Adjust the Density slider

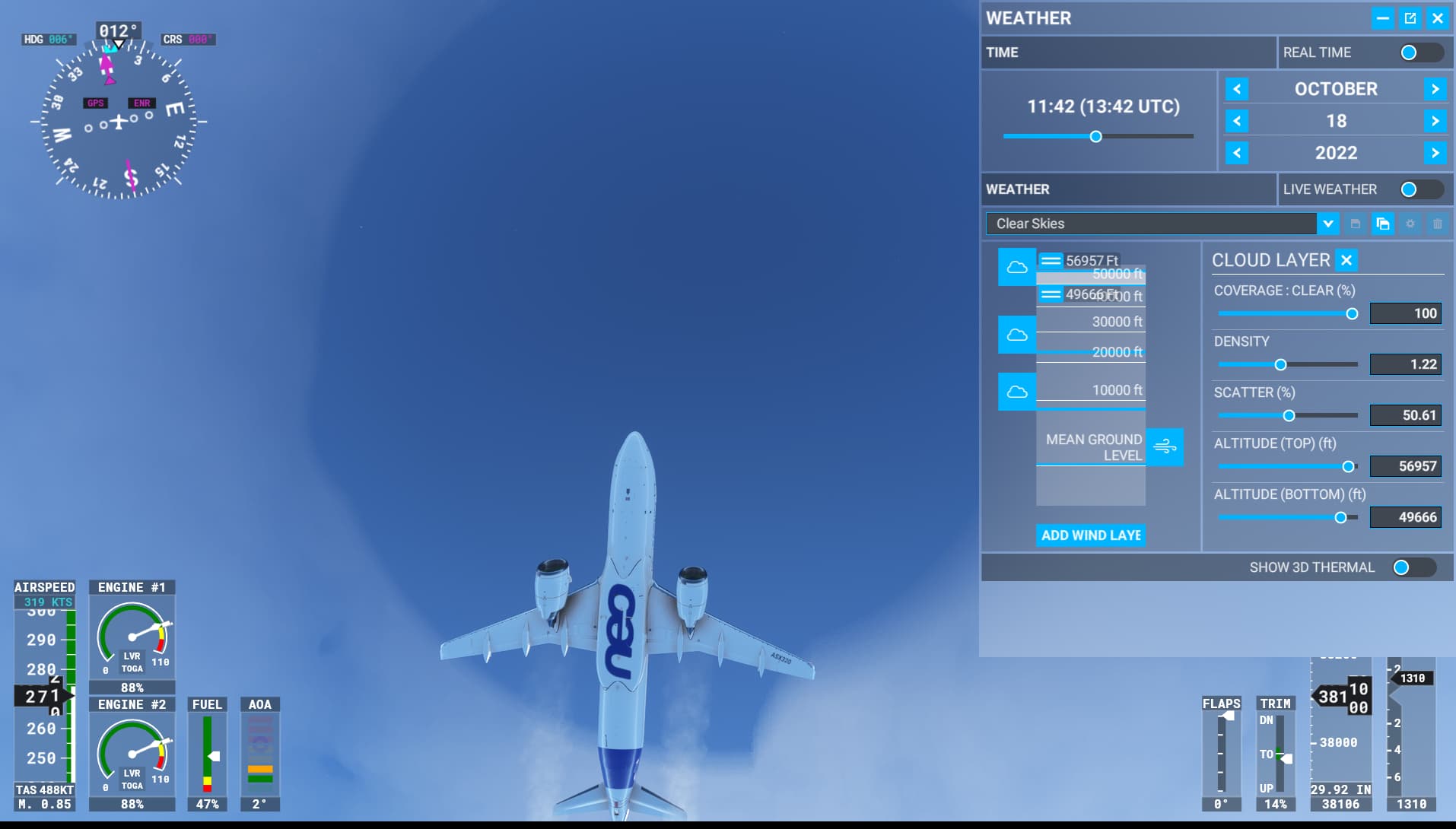(x=1288, y=364)
